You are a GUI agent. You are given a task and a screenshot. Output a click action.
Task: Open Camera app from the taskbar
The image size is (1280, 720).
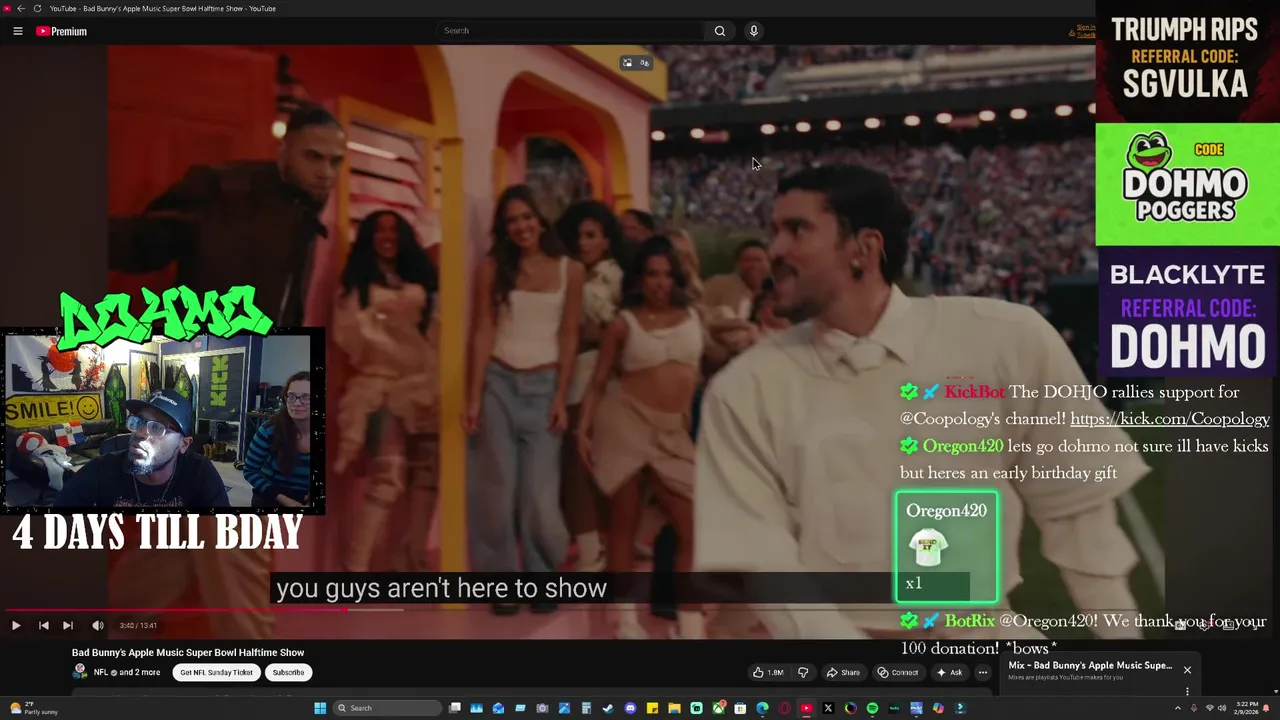click(x=542, y=708)
